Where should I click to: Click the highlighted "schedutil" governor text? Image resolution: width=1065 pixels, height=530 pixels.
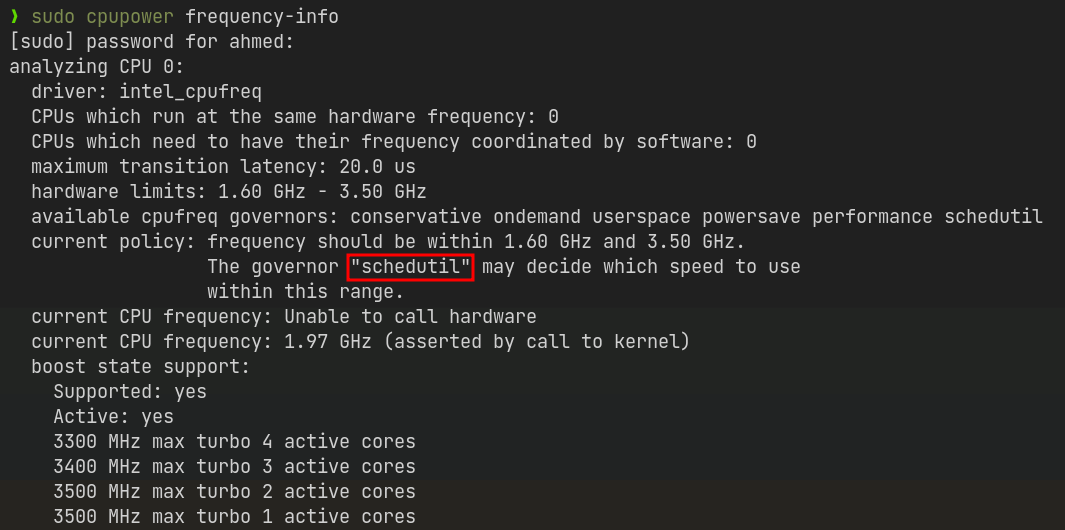coord(410,267)
